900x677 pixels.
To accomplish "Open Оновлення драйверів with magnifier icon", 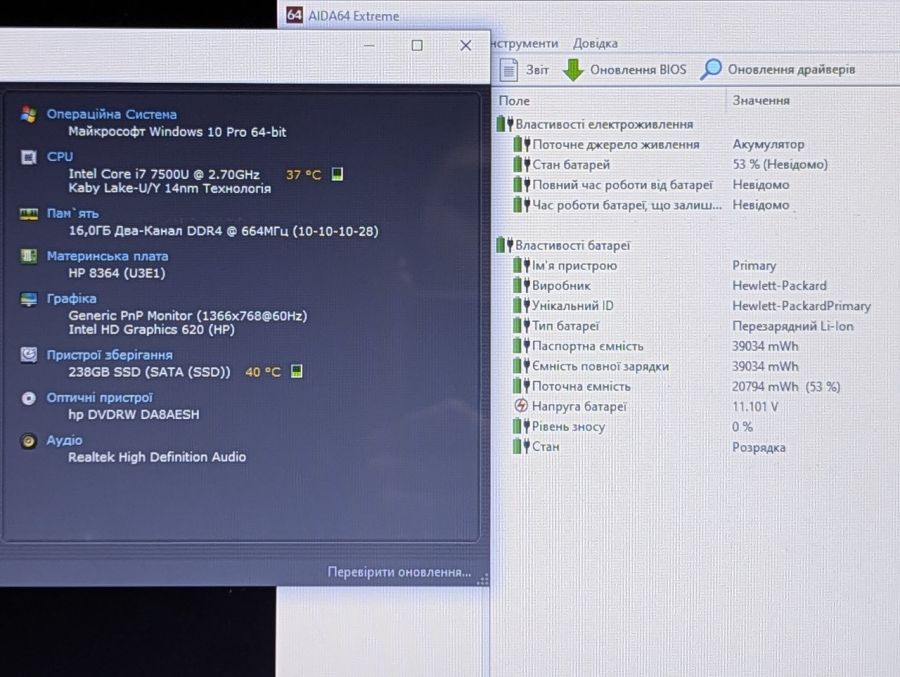I will click(778, 69).
